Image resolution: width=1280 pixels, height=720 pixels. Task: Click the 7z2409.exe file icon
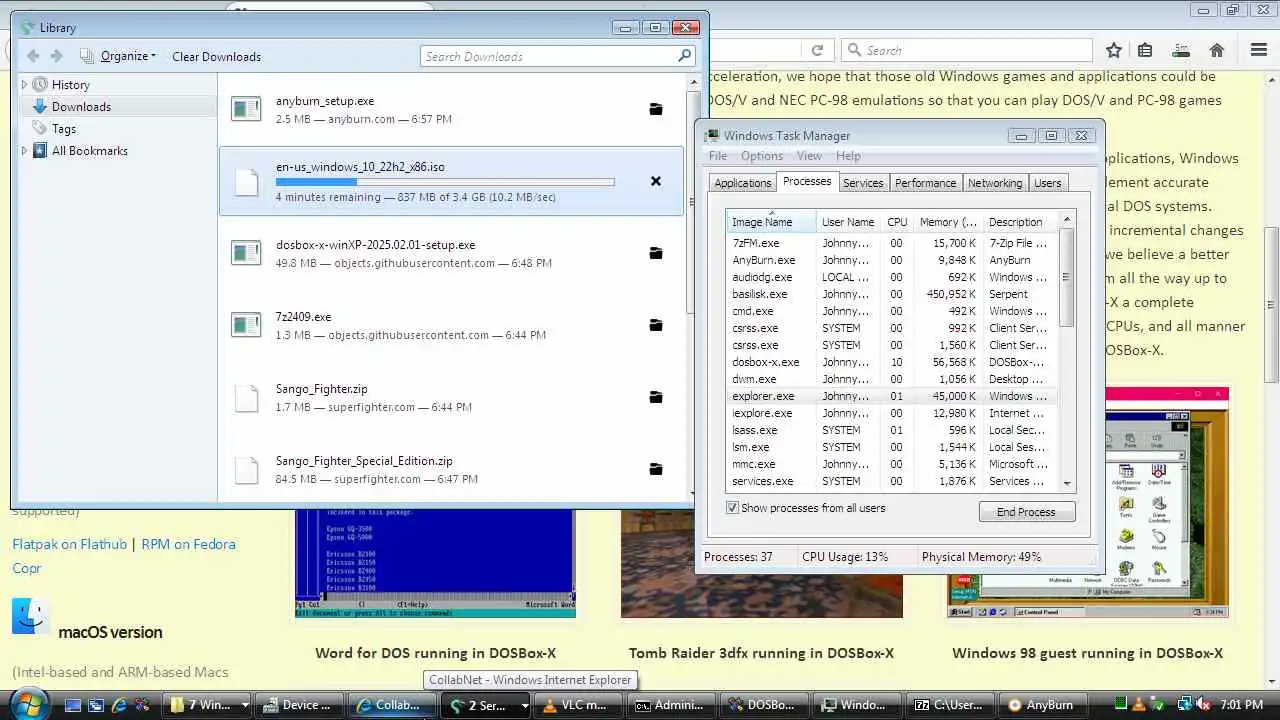coord(246,324)
